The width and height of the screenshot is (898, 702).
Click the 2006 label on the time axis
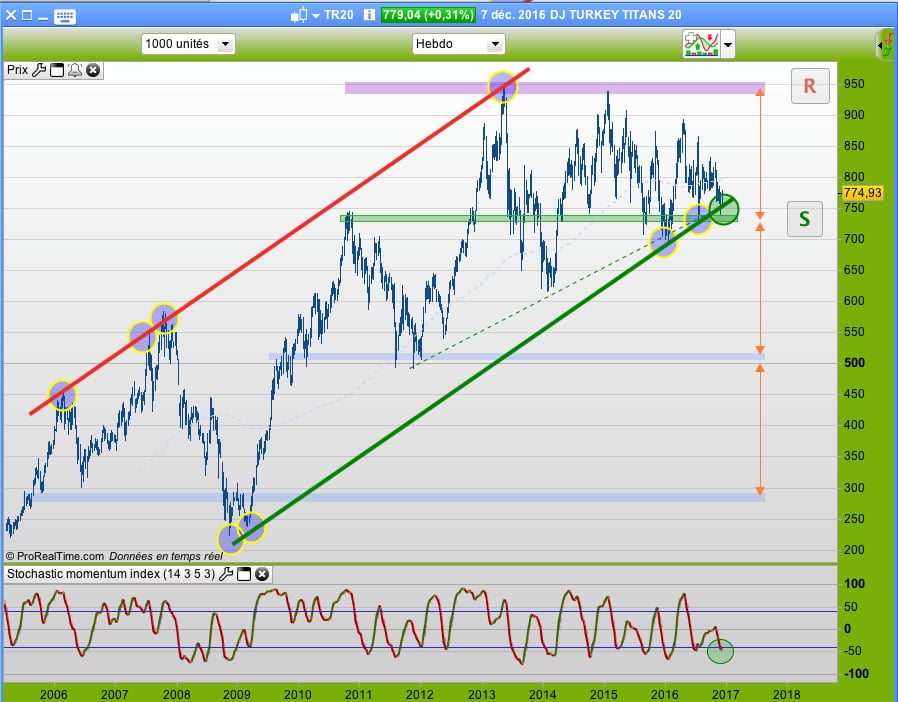coord(54,695)
